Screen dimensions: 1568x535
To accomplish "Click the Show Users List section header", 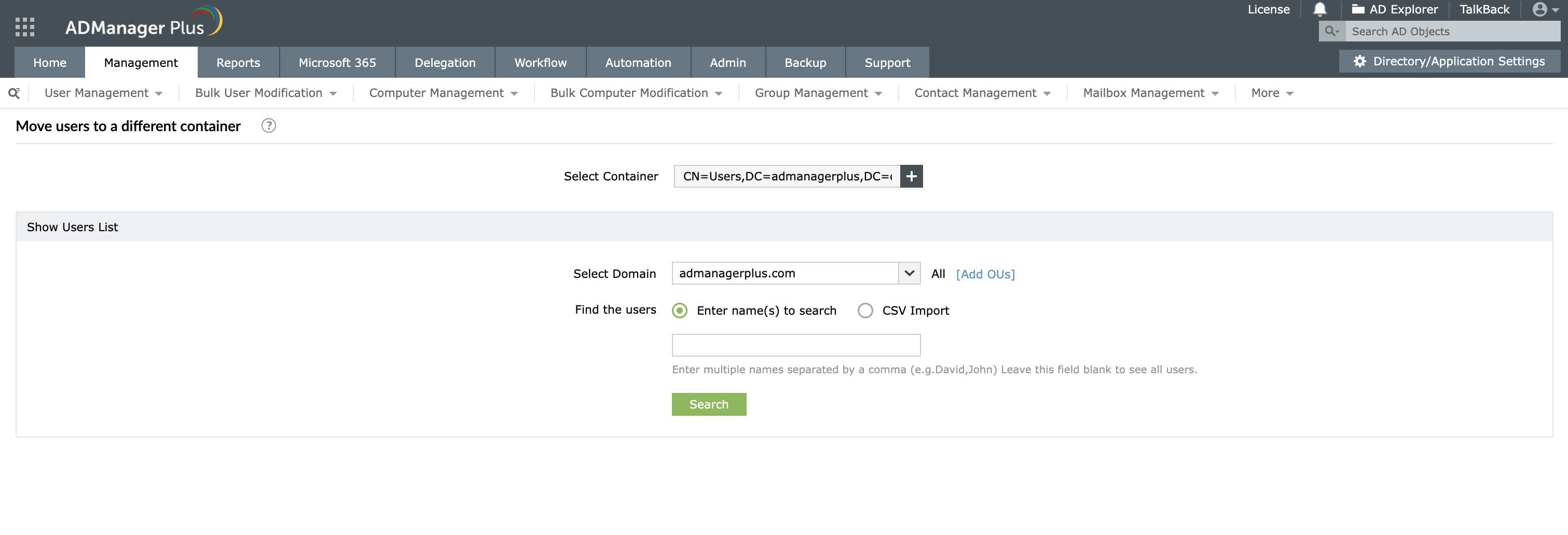I will click(x=784, y=227).
